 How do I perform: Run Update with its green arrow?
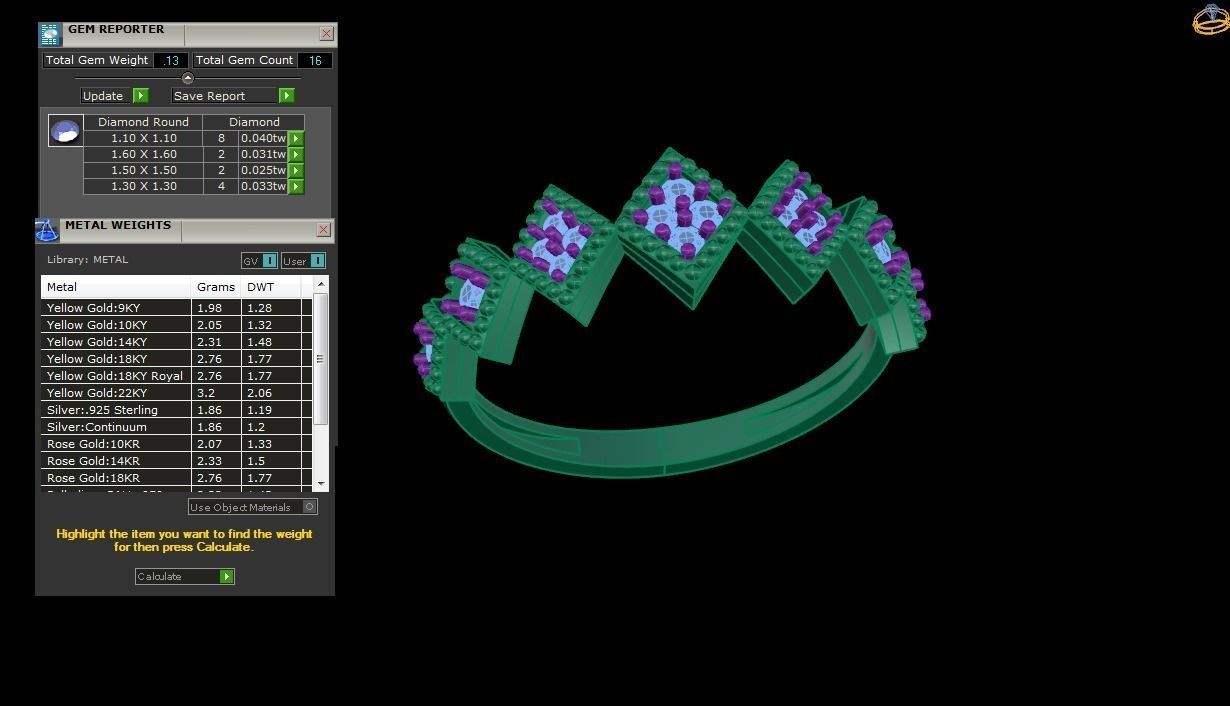coord(140,96)
